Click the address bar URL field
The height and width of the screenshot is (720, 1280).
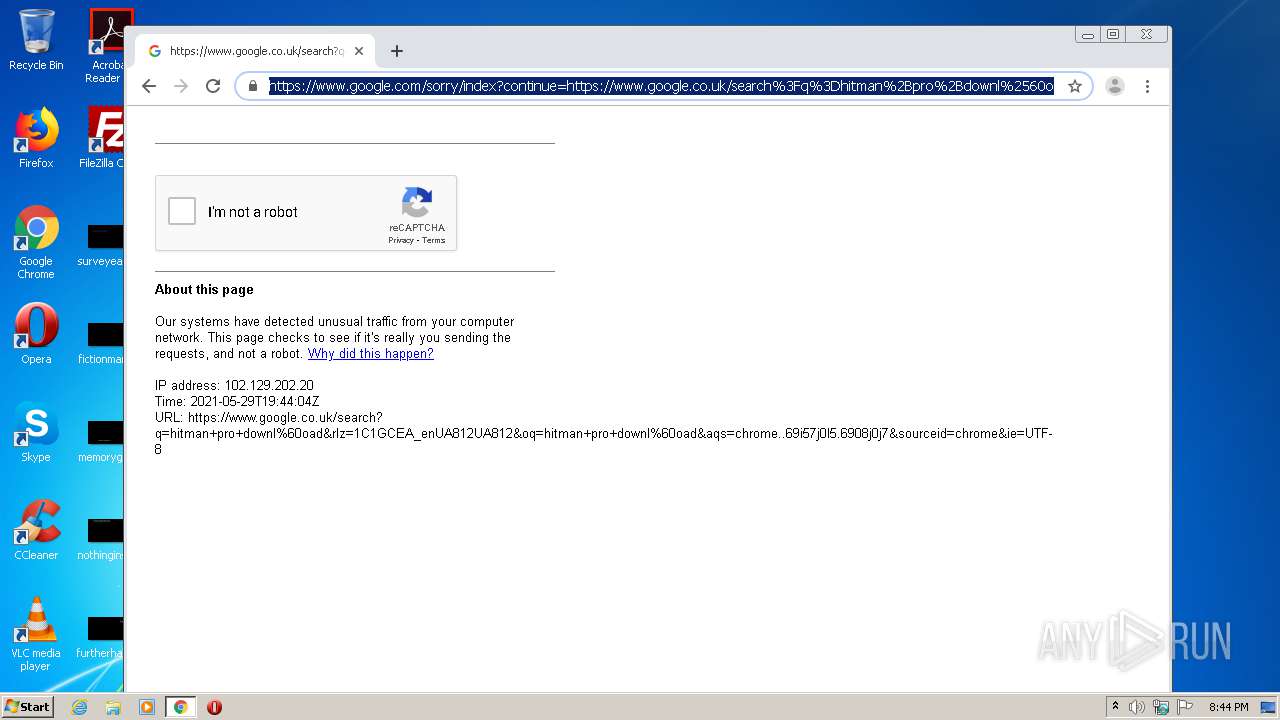point(661,86)
